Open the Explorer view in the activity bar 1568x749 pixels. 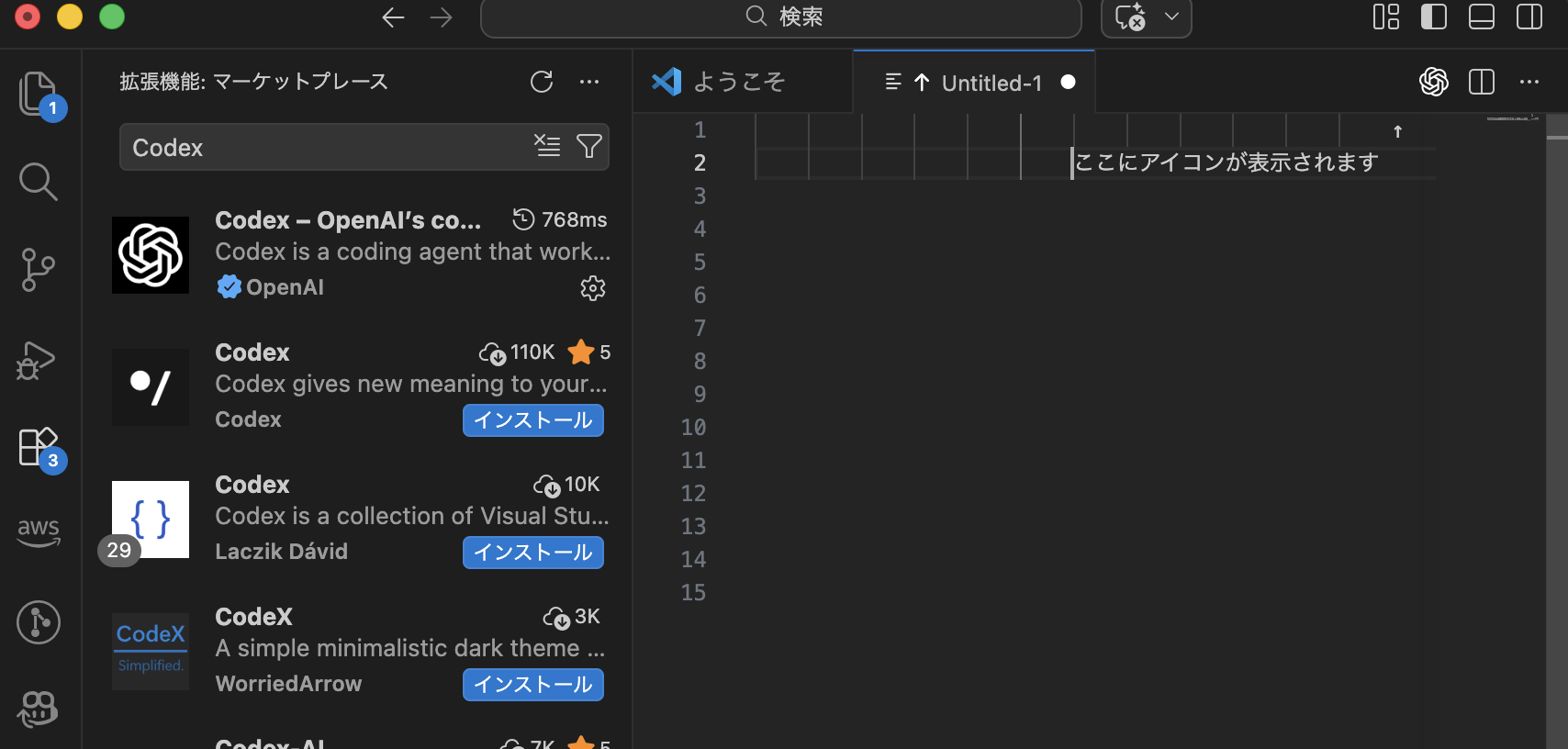click(x=38, y=93)
